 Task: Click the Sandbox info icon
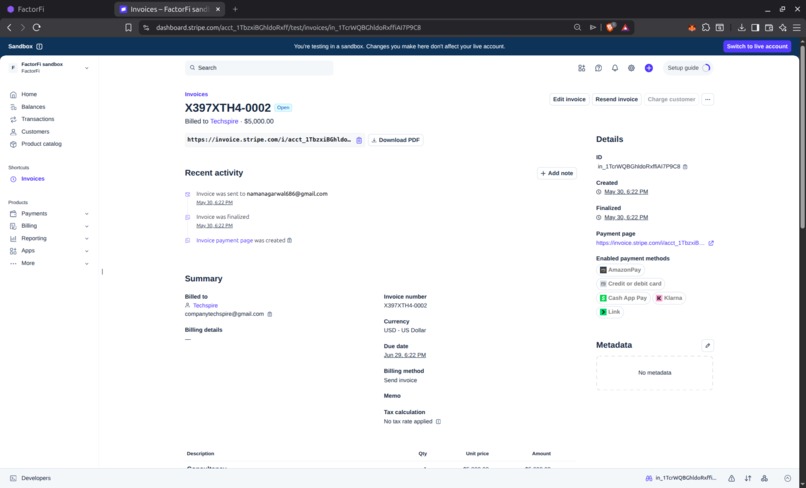coord(40,46)
